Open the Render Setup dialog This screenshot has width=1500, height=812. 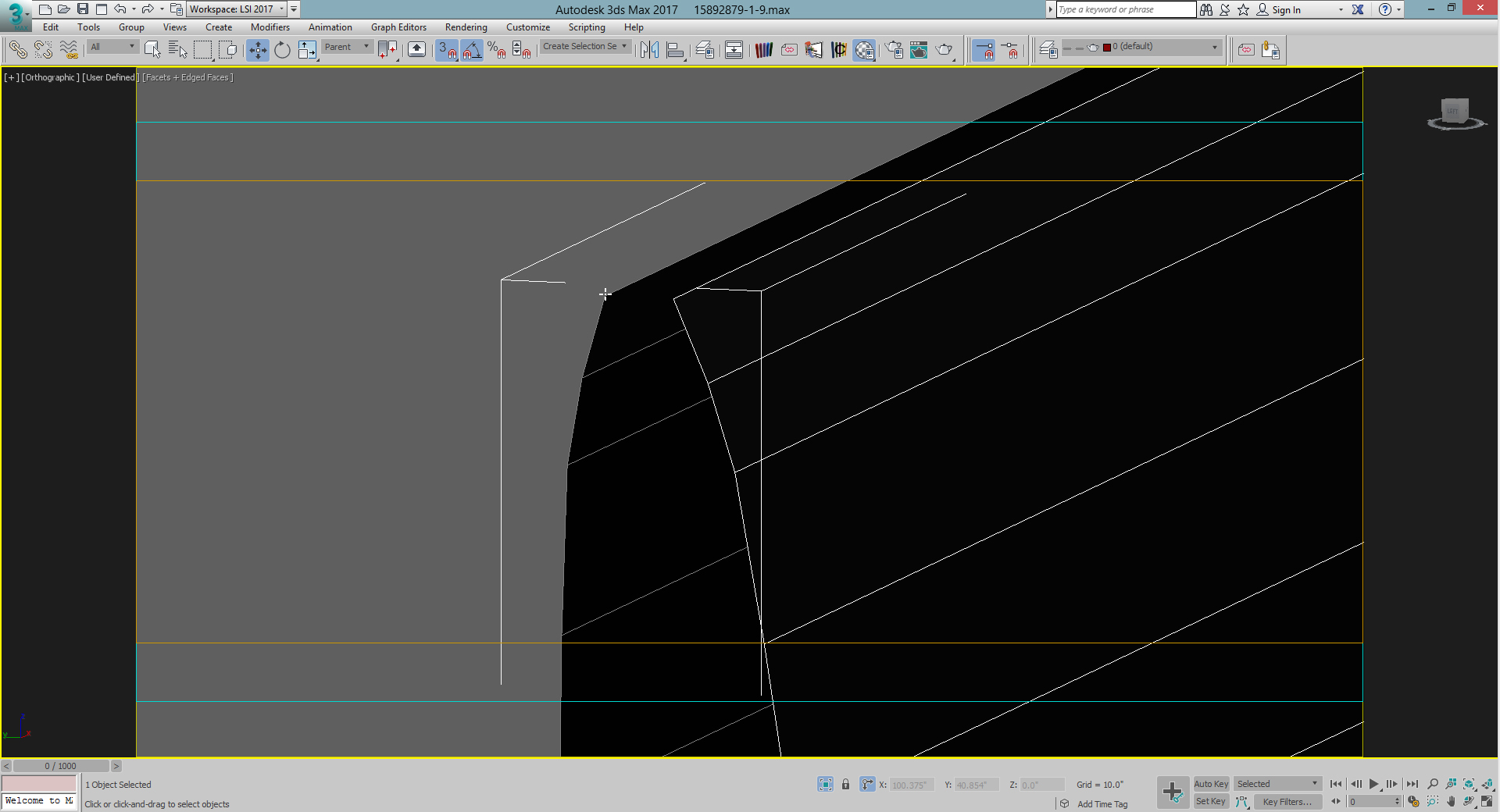click(x=895, y=49)
